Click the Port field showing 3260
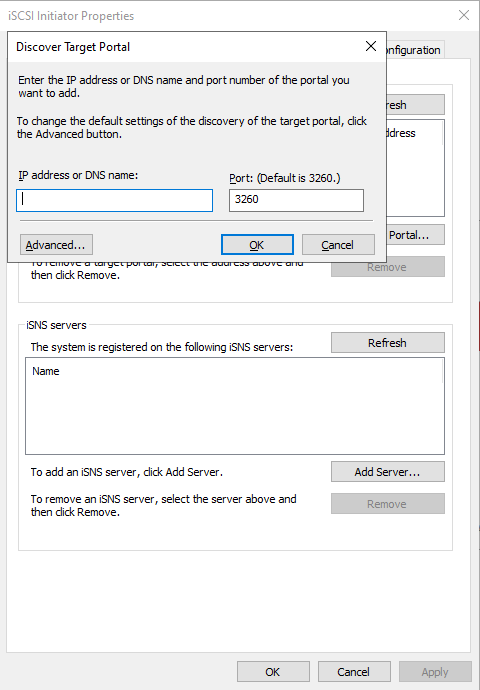 click(296, 200)
